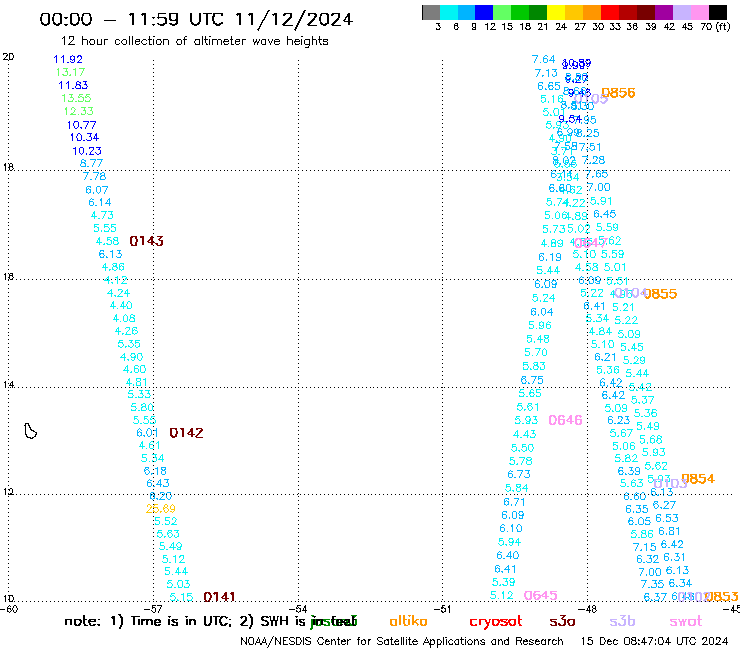Click the NOAA/NESDIS Center footer credit text
Screen dimensions: 740x650
click(x=402, y=641)
